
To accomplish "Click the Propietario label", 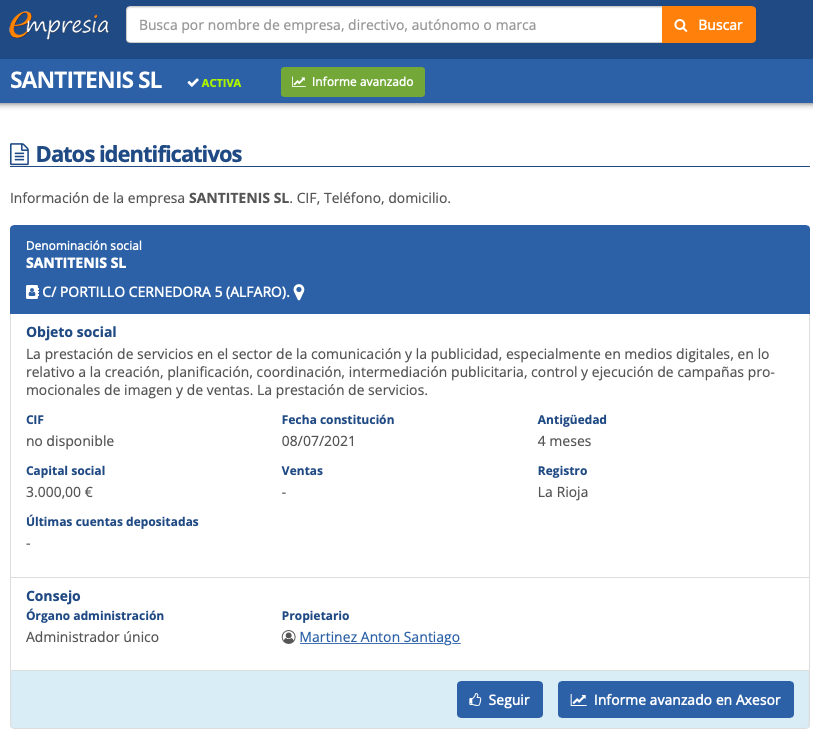I will coord(315,616).
